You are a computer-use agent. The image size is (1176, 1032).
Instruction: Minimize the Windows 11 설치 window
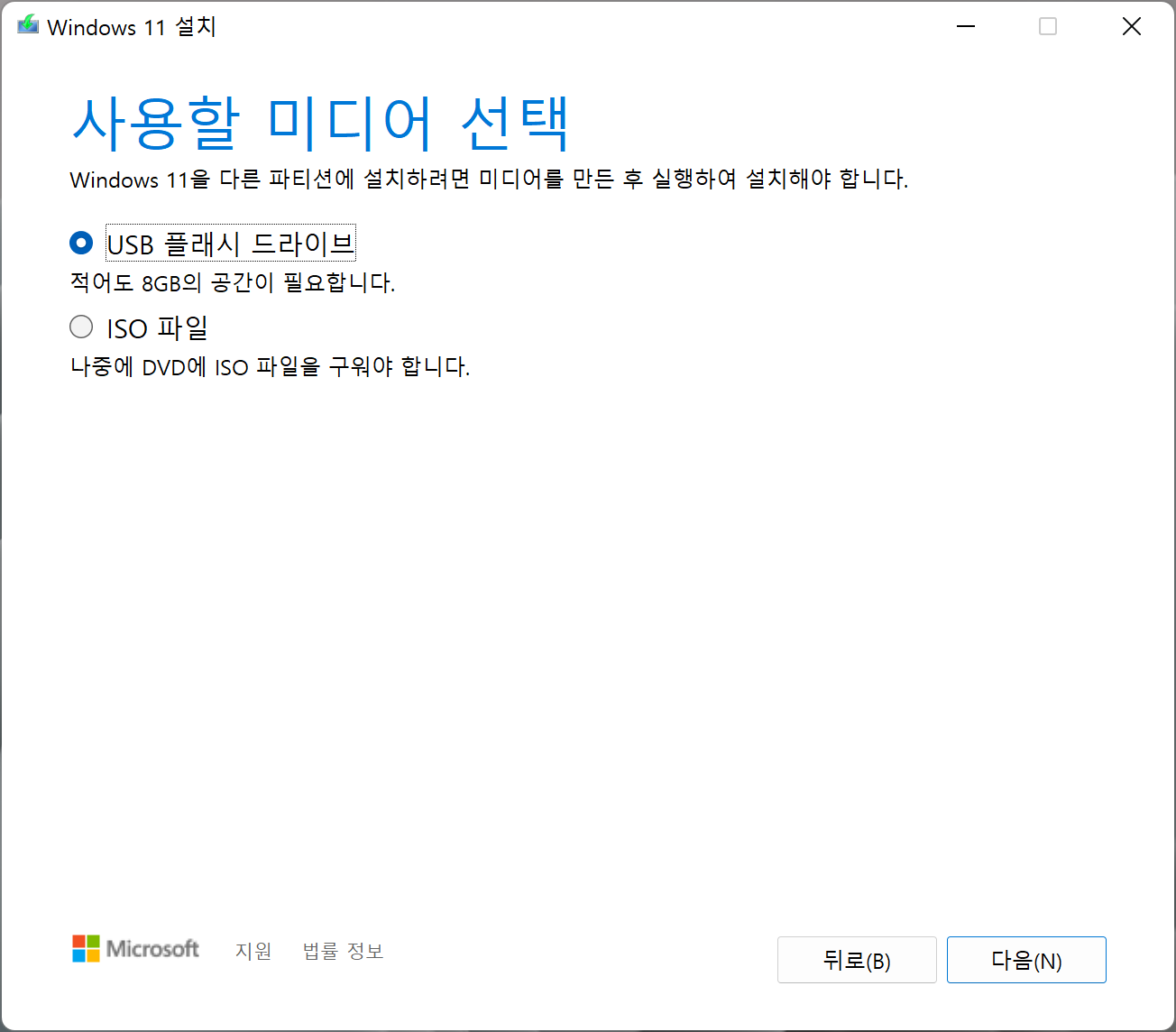(x=966, y=27)
